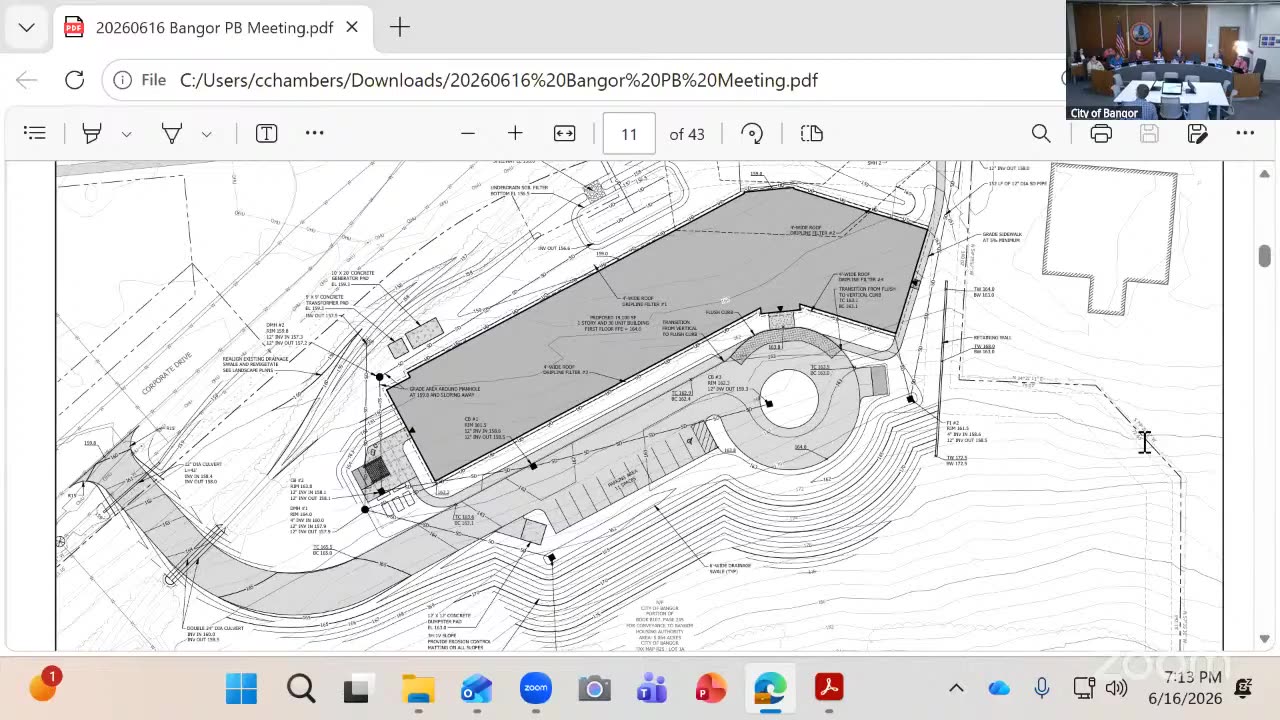The height and width of the screenshot is (720, 1280).
Task: Refresh the current page
Action: click(75, 80)
